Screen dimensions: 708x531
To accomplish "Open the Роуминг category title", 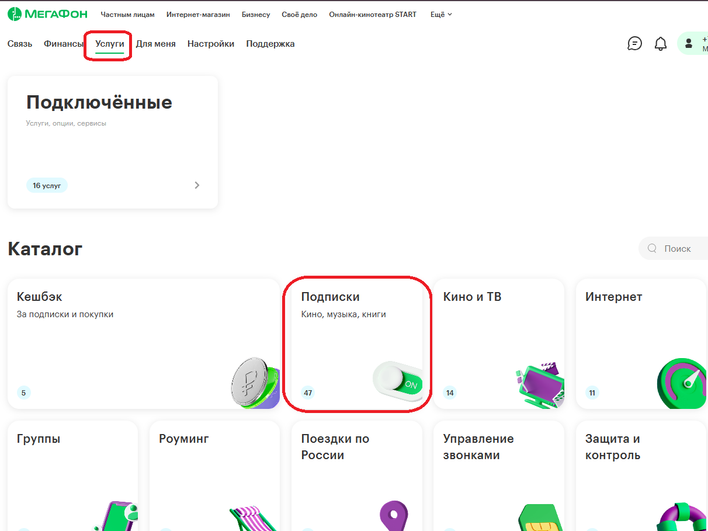I will pyautogui.click(x=184, y=439).
